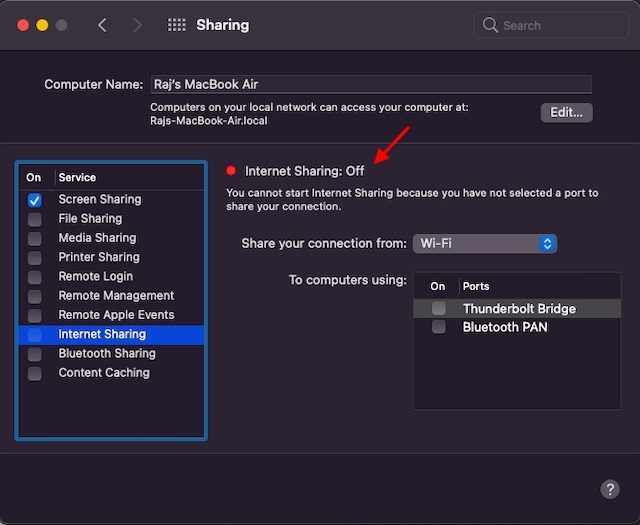Select Remote Apple Events service row
Screen dimensions: 640x525
pyautogui.click(x=111, y=315)
